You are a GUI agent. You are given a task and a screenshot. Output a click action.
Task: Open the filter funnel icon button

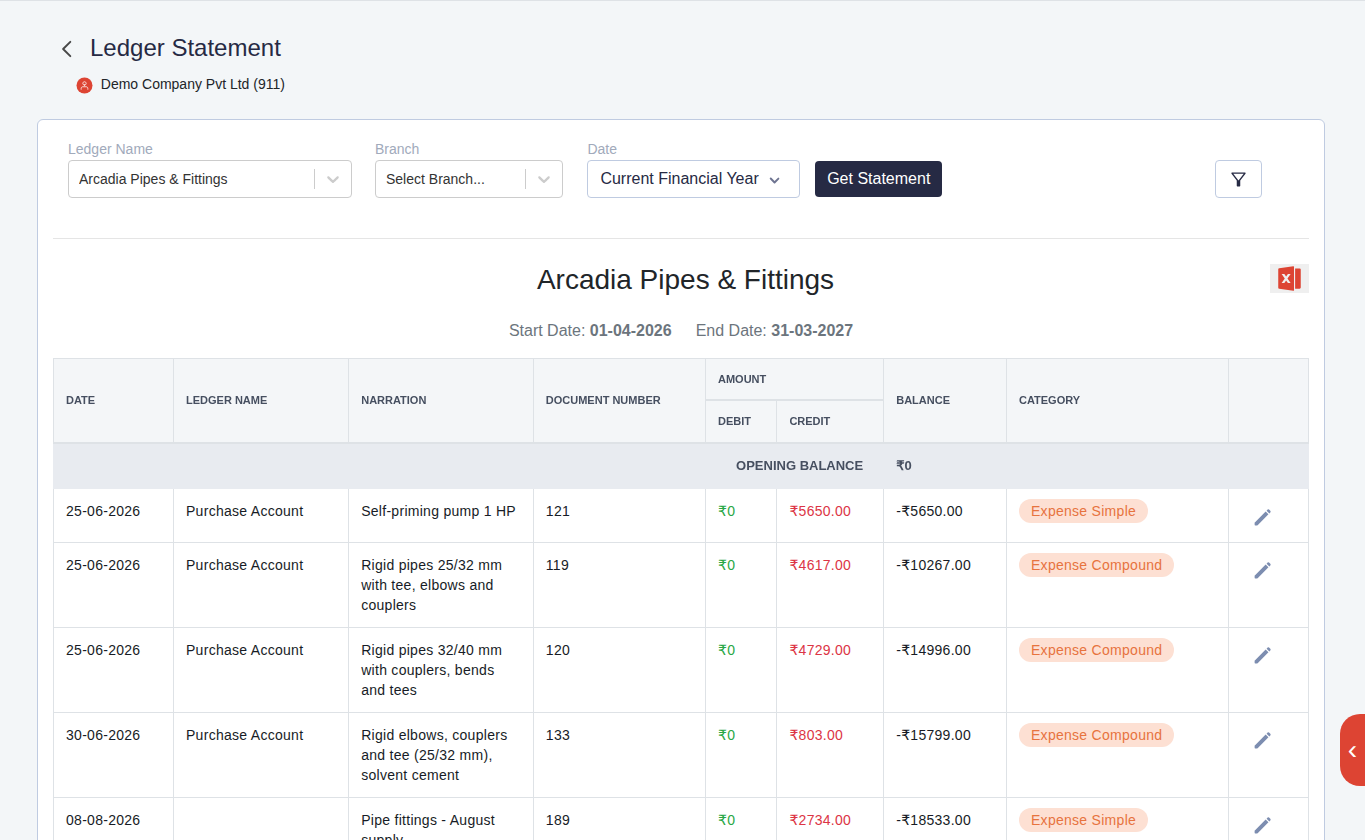[x=1238, y=179]
